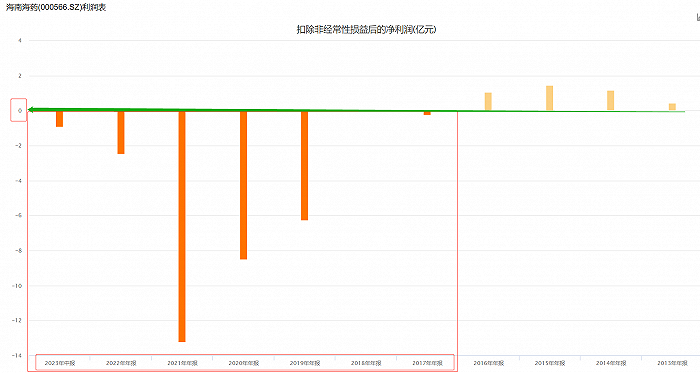Screen dimensions: 700x373
Task: Click the 2014年年报 axis label
Action: coord(611,363)
